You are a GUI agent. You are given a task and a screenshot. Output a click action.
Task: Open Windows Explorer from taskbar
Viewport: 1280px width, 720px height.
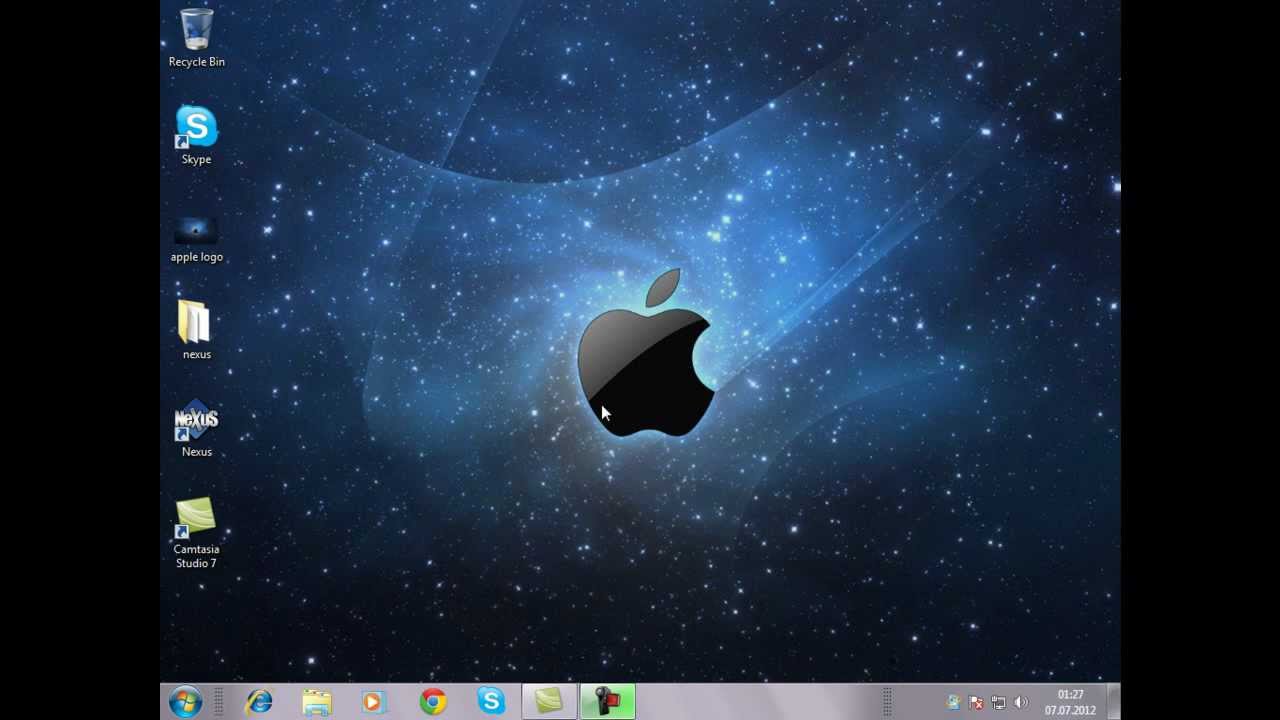click(x=317, y=702)
